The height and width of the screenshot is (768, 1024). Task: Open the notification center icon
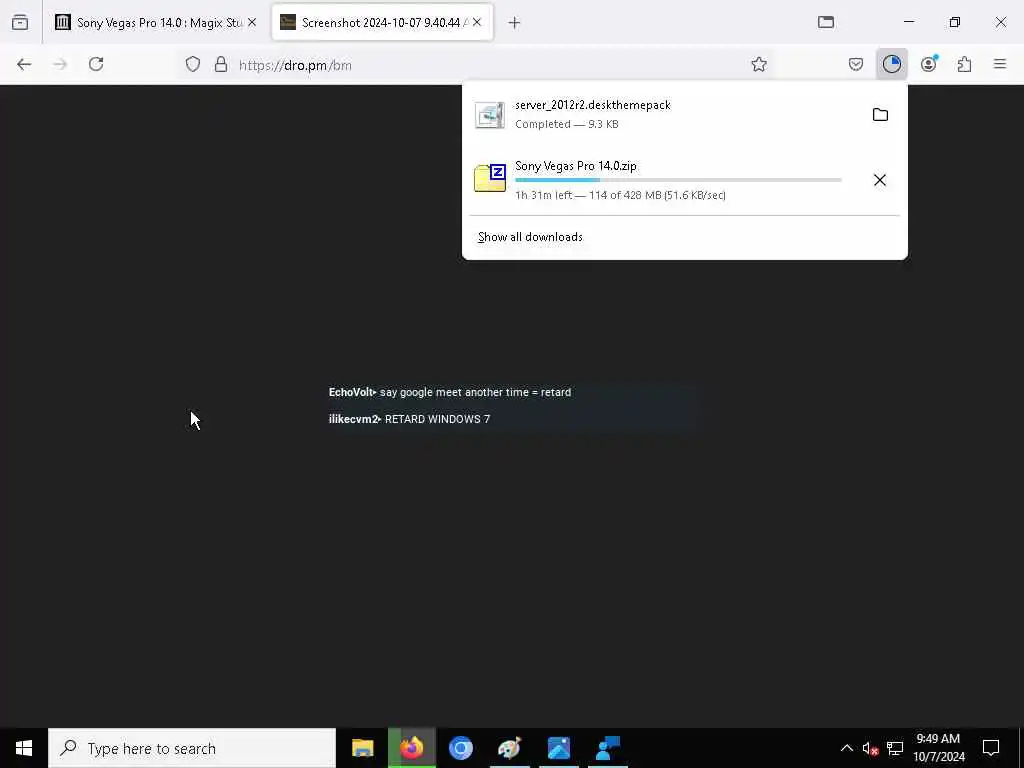pos(991,748)
